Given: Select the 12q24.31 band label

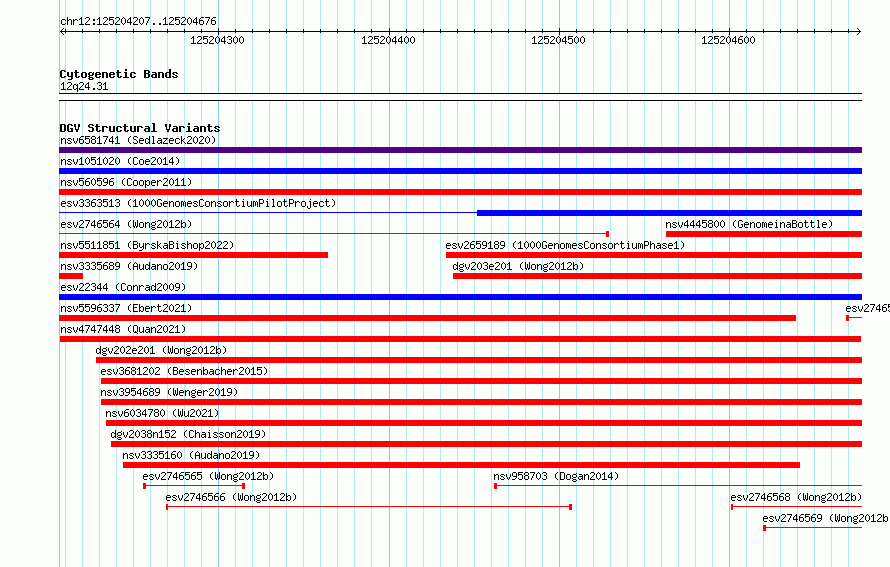Looking at the screenshot, I should click(x=84, y=86).
